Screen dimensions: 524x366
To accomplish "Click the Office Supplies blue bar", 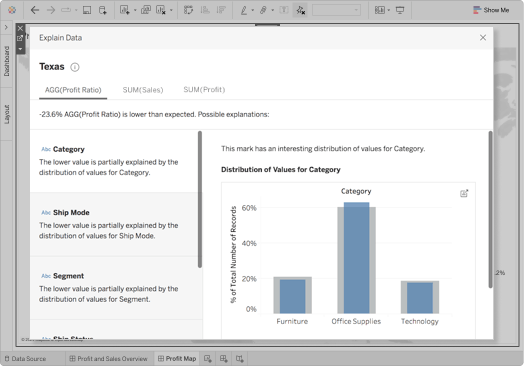I will pyautogui.click(x=357, y=258).
